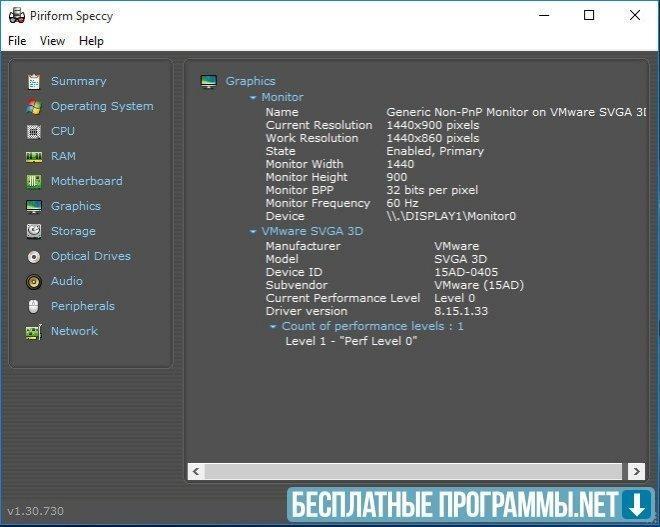Click the Speccy app icon in title bar
This screenshot has height=527, width=660.
17,16
